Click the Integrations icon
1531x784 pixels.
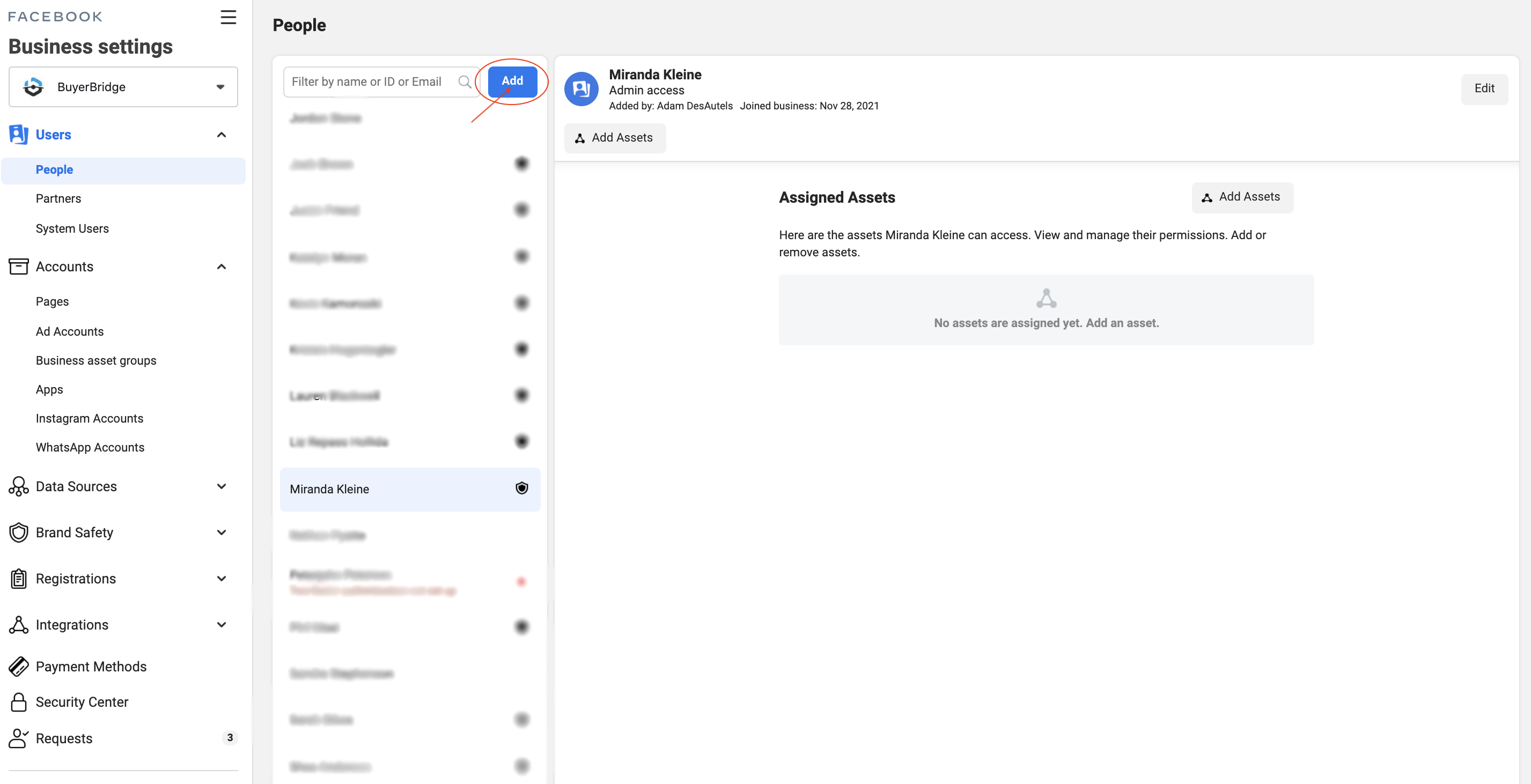coord(18,625)
